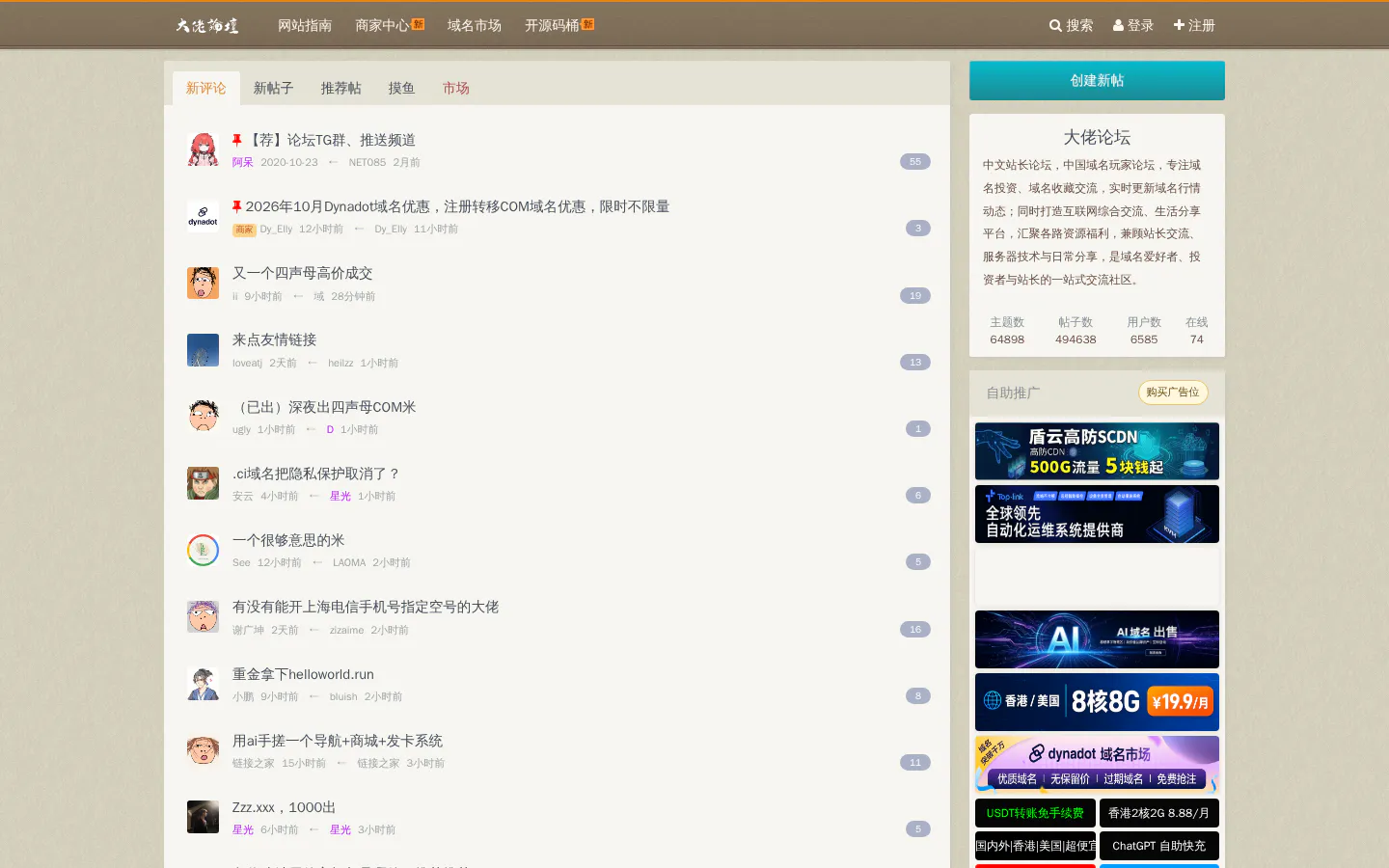Click the 55 reply count badge
The height and width of the screenshot is (868, 1389).
coord(914,162)
